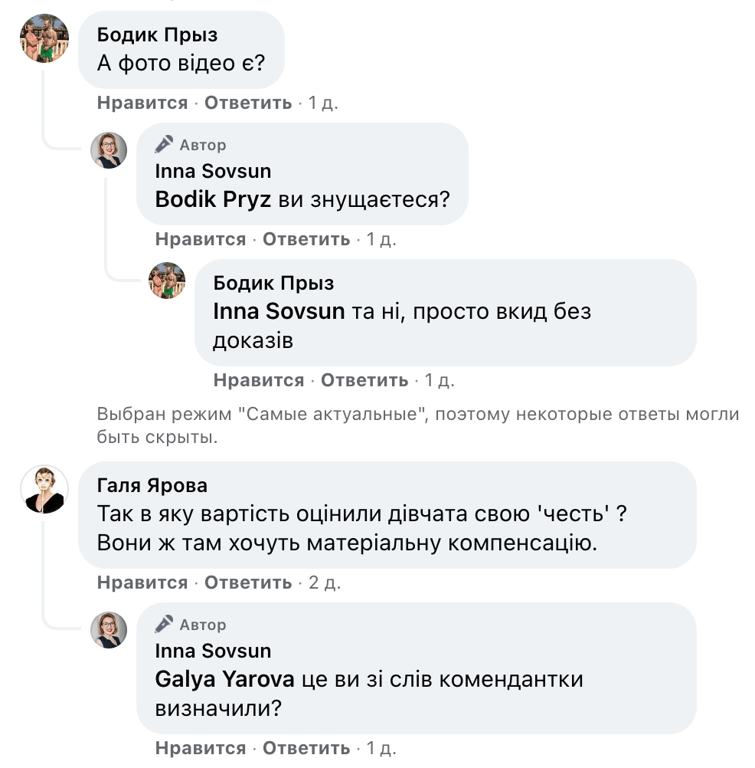
Task: Like the 'А фото відео є?' comment
Action: [x=142, y=103]
